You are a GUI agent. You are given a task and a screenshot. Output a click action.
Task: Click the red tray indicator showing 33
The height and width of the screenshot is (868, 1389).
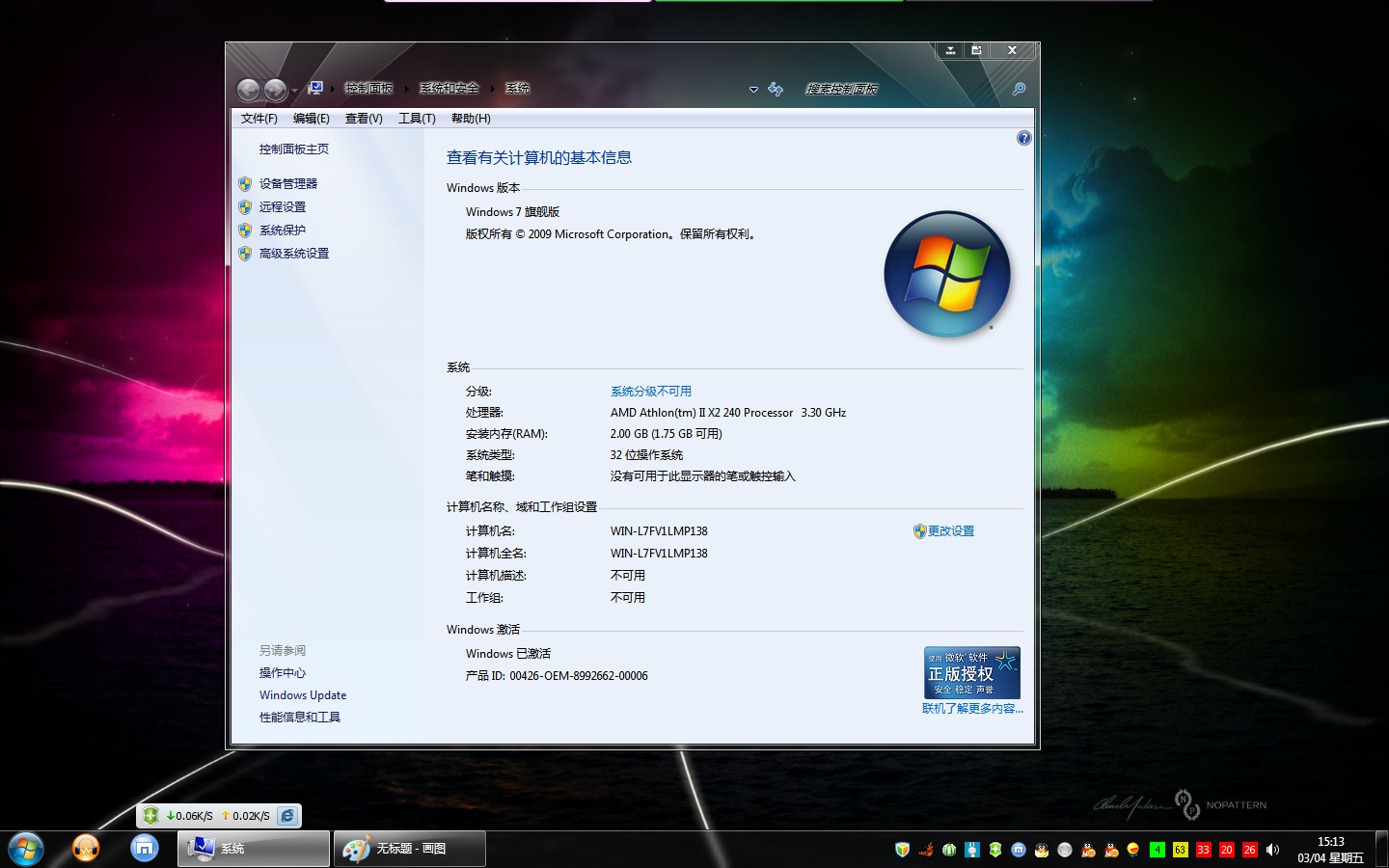pyautogui.click(x=1204, y=850)
